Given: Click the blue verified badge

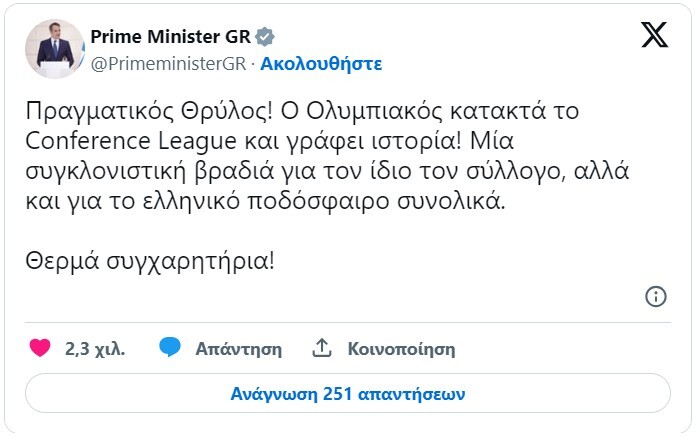Looking at the screenshot, I should tap(263, 38).
